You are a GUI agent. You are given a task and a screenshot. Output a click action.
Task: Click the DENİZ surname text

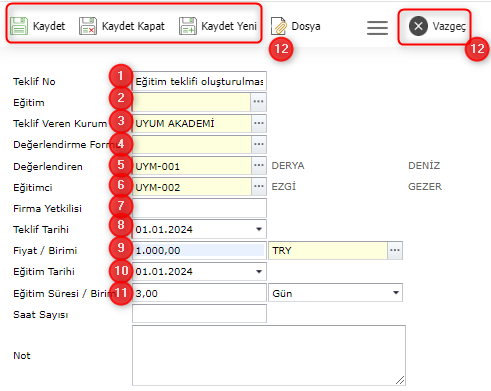pos(424,165)
